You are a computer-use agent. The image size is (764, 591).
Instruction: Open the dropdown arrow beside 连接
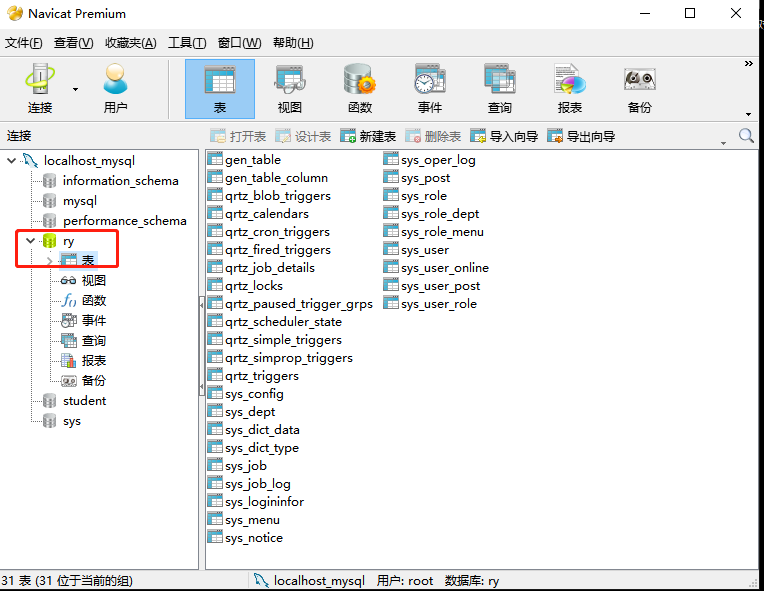click(75, 89)
